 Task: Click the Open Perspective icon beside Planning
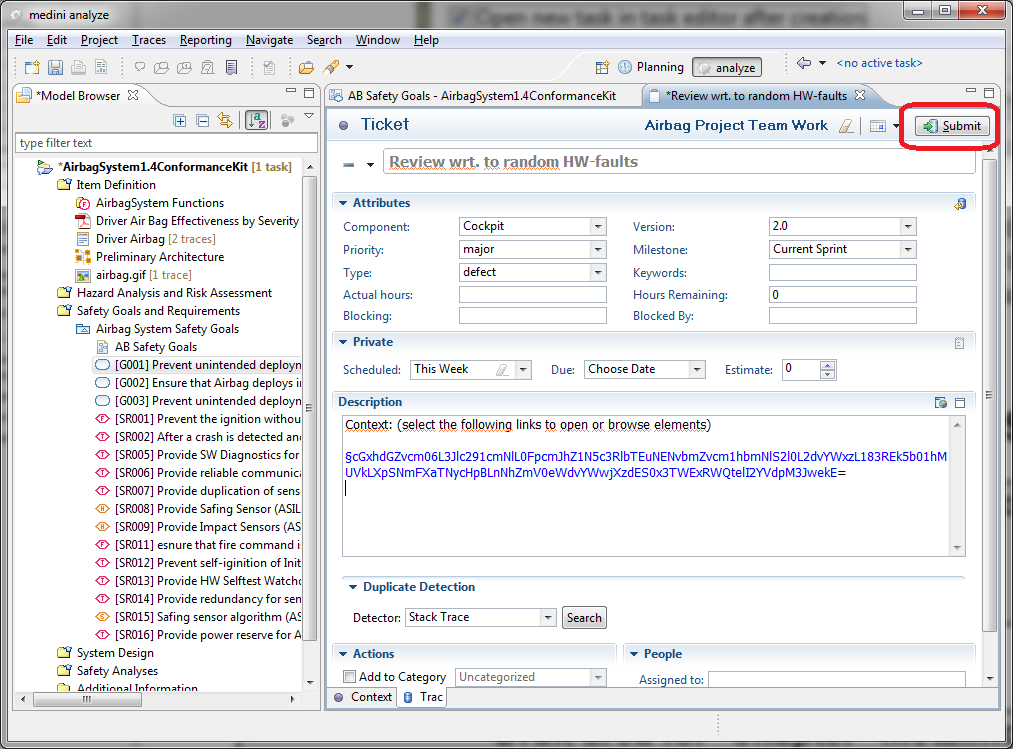coord(602,68)
